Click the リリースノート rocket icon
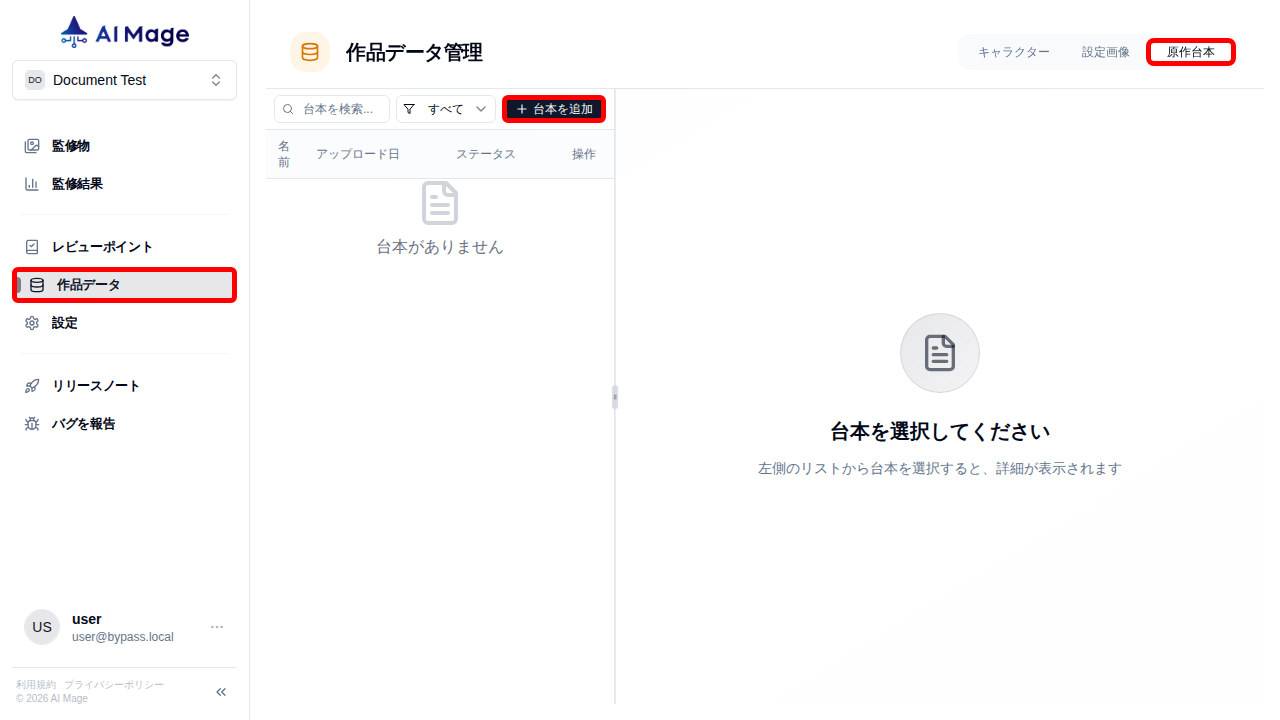This screenshot has height=720, width=1280. [31, 385]
